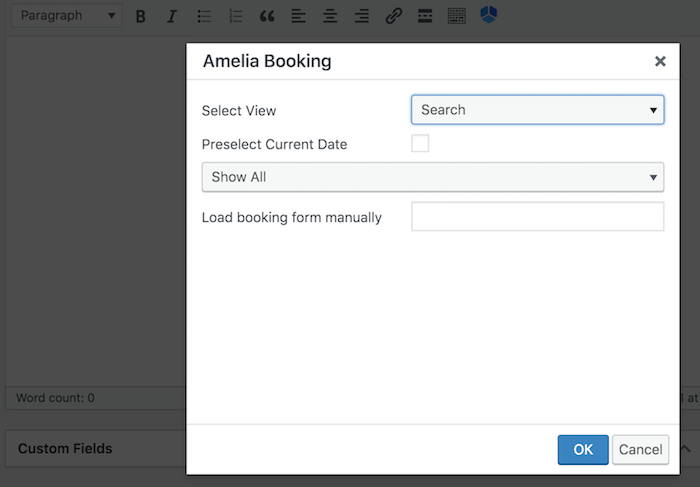700x487 pixels.
Task: Click the insert link icon
Action: coord(393,16)
